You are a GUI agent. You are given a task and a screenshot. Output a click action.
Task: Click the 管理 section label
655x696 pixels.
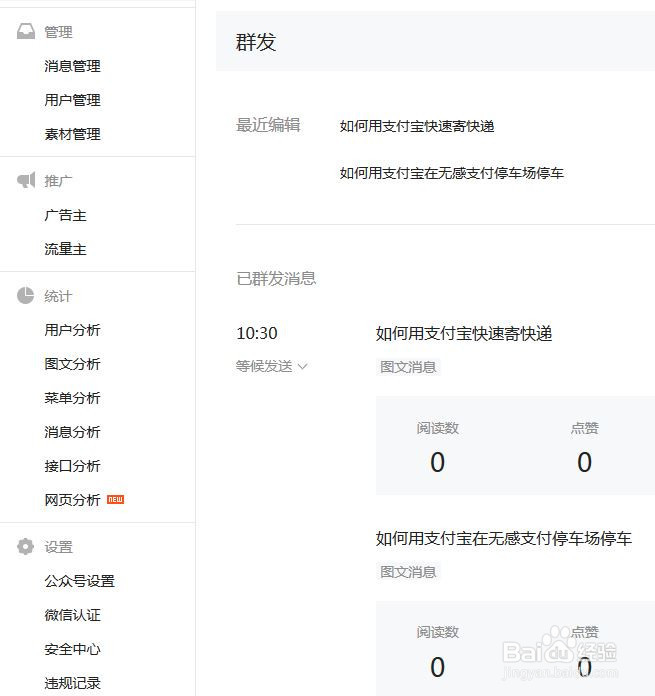click(x=58, y=32)
